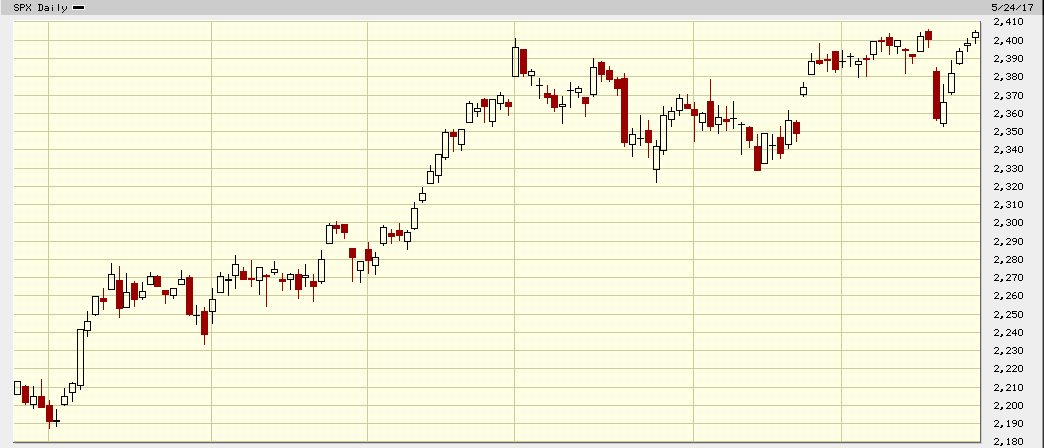
Task: Pick the 2,270 axis value
Action: coord(1008,278)
